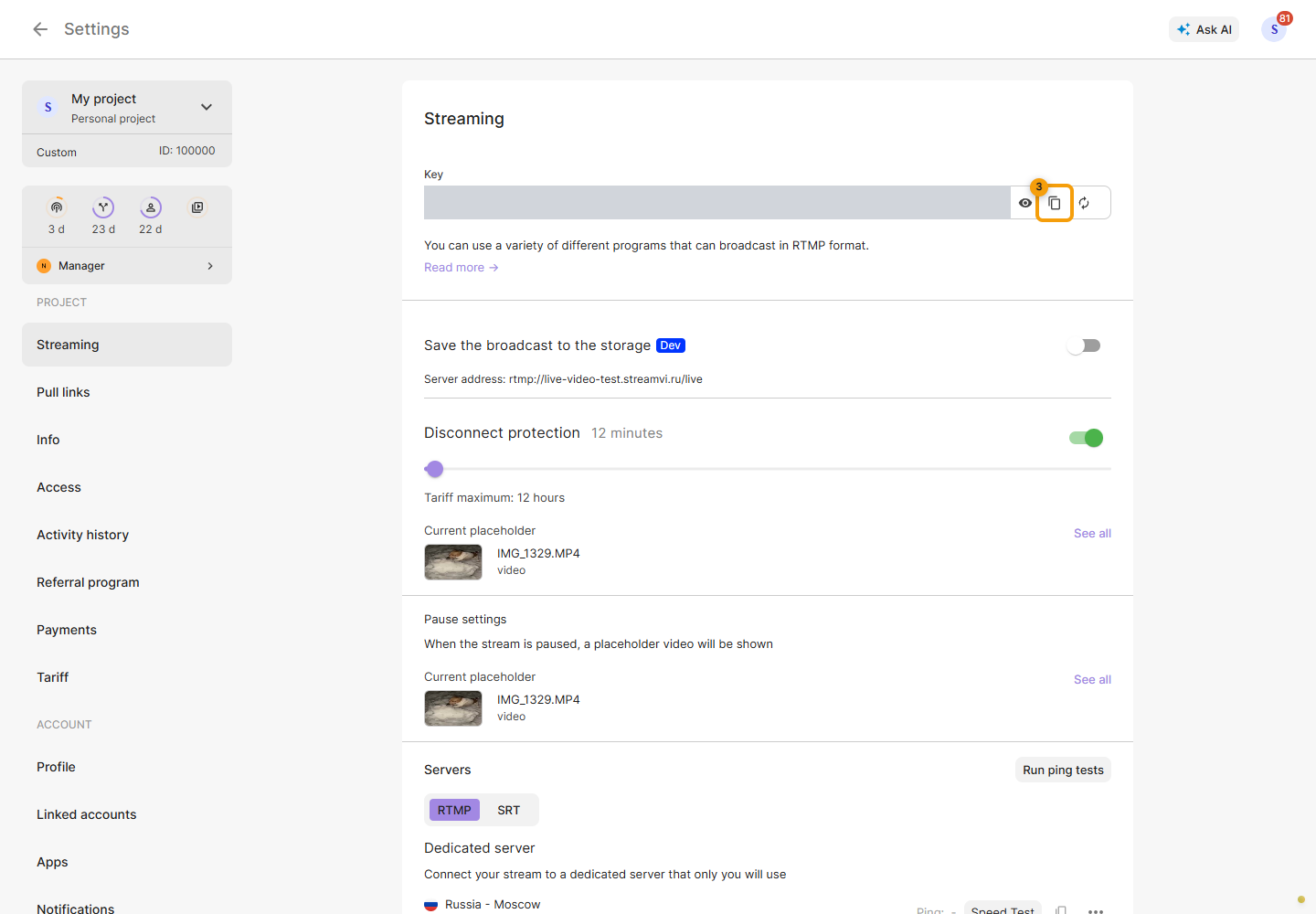This screenshot has height=914, width=1316.
Task: Click into the Key field
Action: click(717, 203)
